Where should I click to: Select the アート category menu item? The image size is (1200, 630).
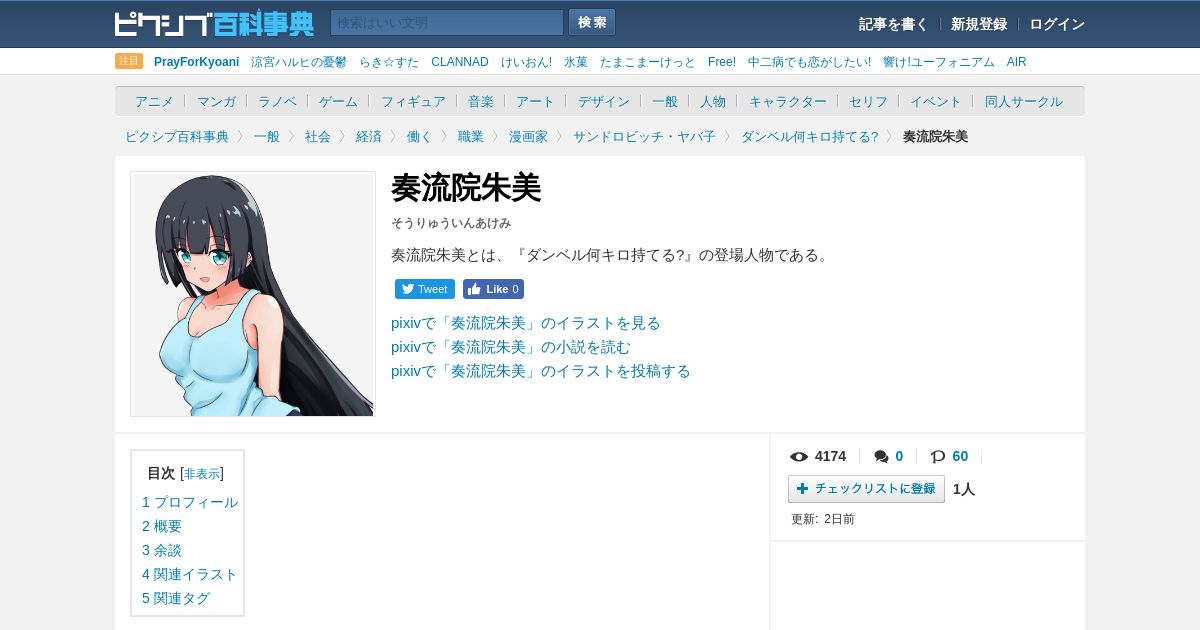(535, 101)
